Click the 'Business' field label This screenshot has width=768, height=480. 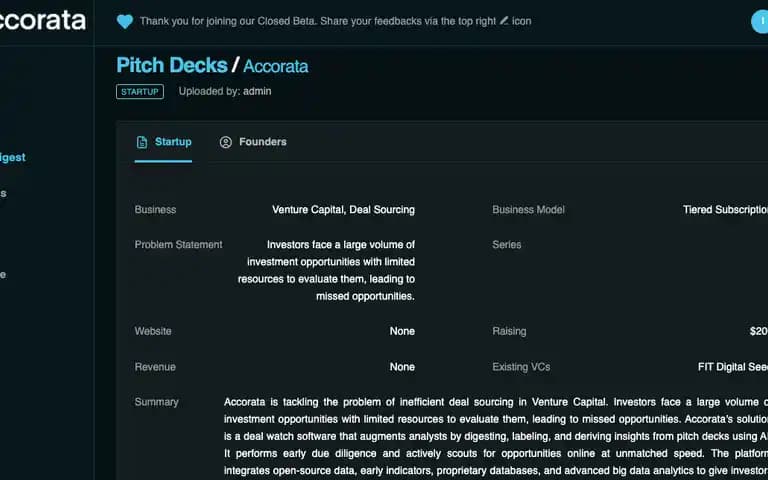155,210
